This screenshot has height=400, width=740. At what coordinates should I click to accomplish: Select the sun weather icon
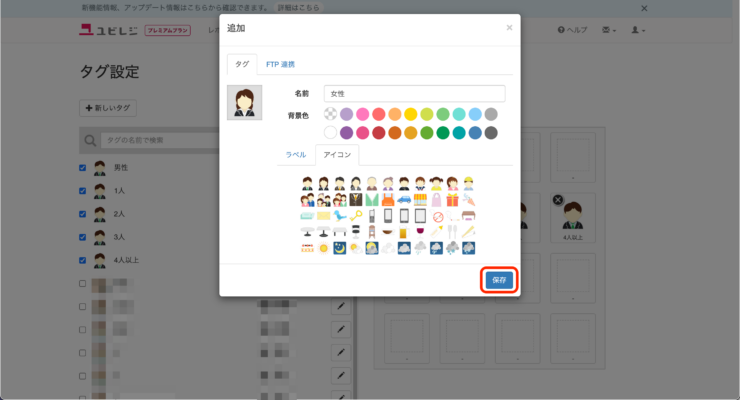[x=323, y=248]
